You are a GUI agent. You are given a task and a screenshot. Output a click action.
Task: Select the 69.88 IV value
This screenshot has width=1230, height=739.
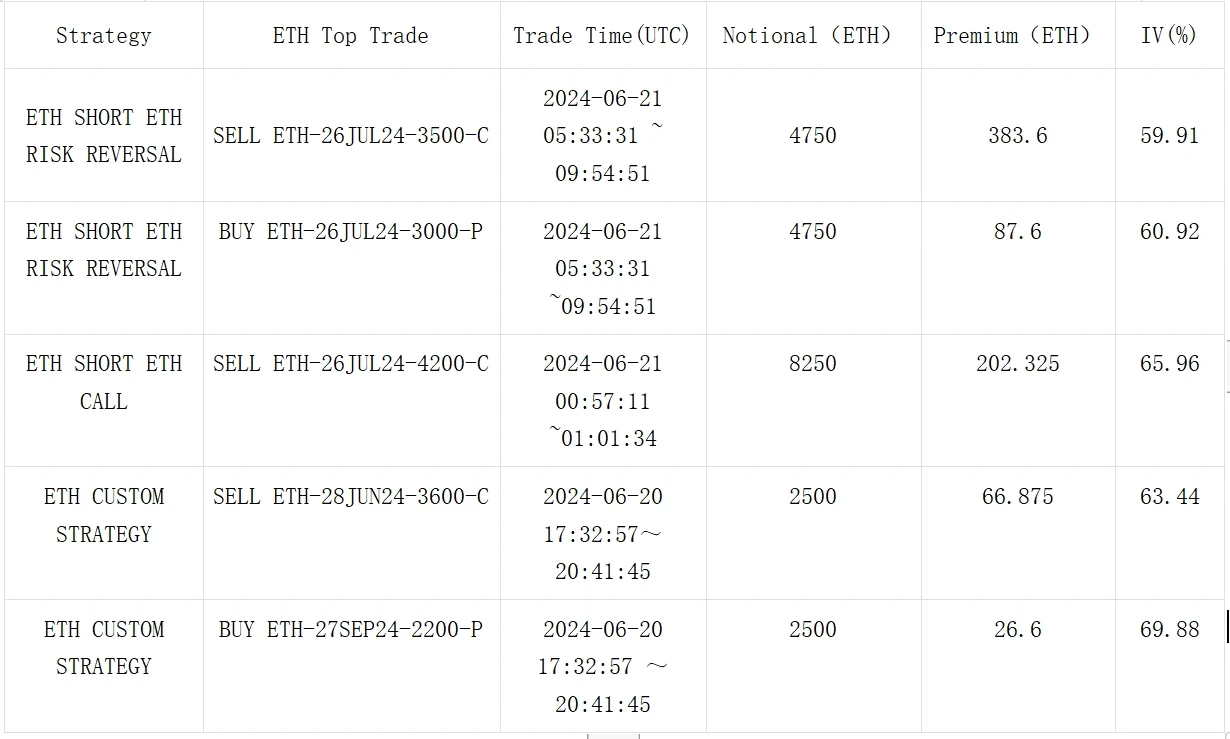1169,630
